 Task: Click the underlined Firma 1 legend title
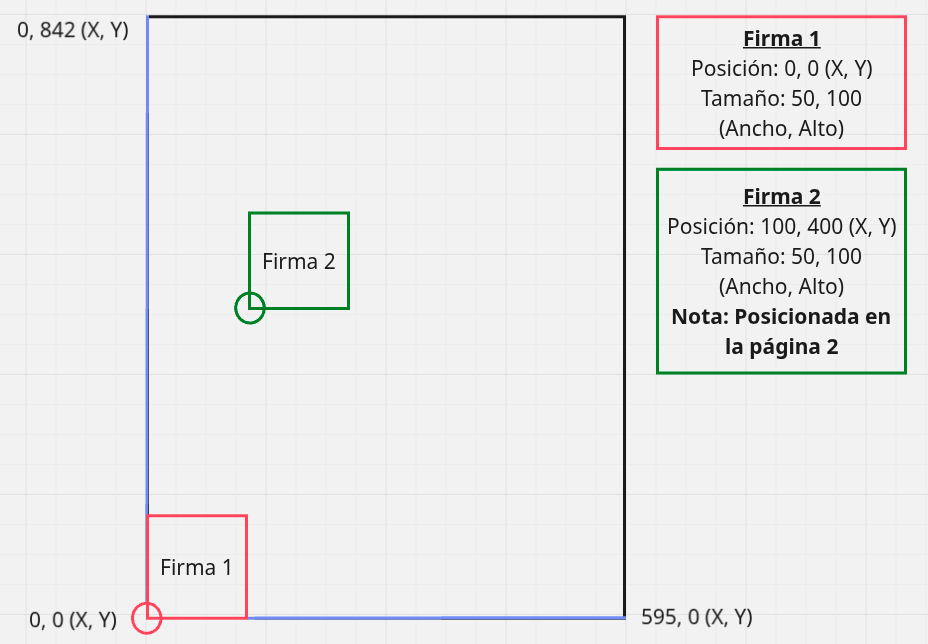(781, 39)
